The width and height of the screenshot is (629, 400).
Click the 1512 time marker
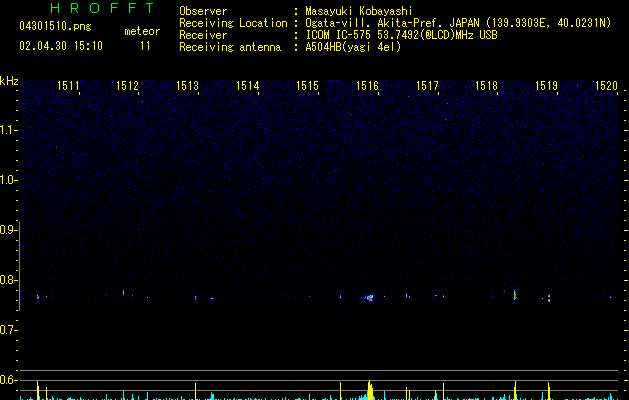pyautogui.click(x=127, y=86)
